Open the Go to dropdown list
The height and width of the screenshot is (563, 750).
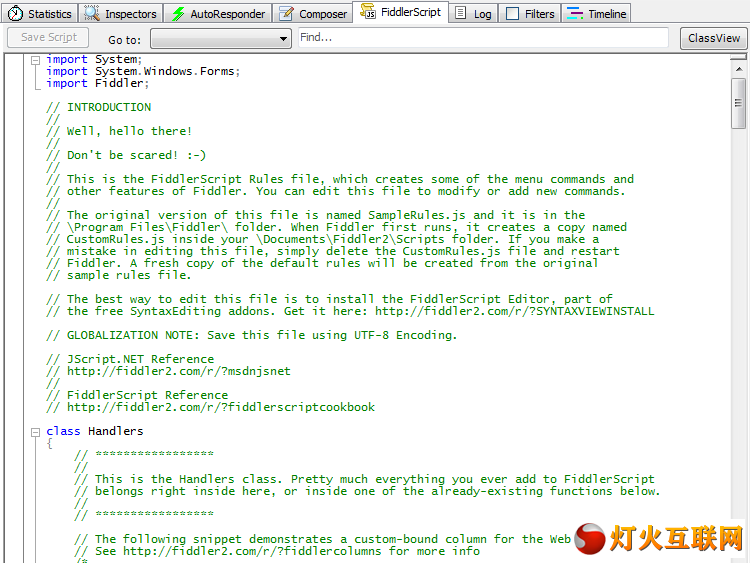[221, 39]
